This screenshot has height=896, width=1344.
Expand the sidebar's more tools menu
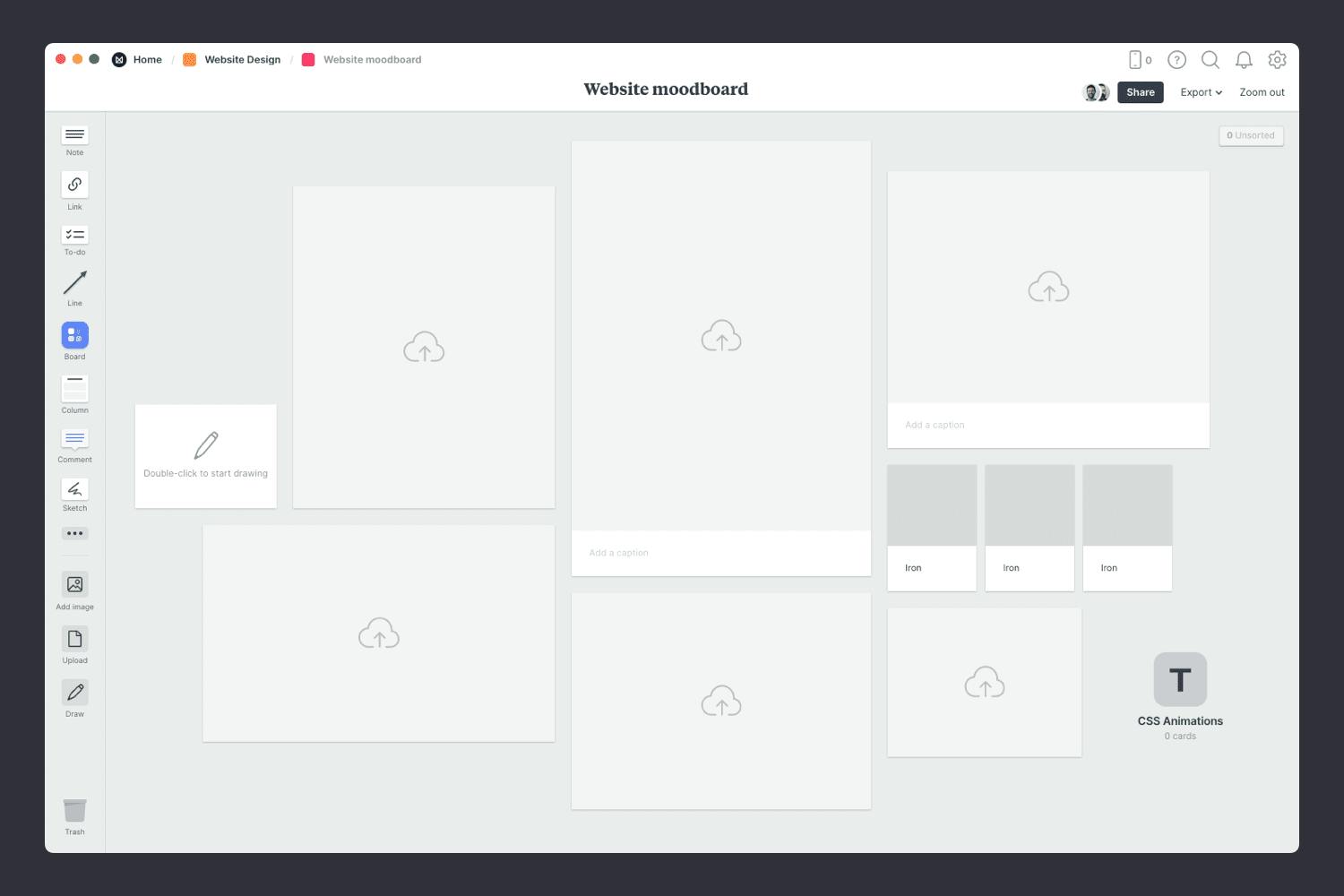pos(74,533)
